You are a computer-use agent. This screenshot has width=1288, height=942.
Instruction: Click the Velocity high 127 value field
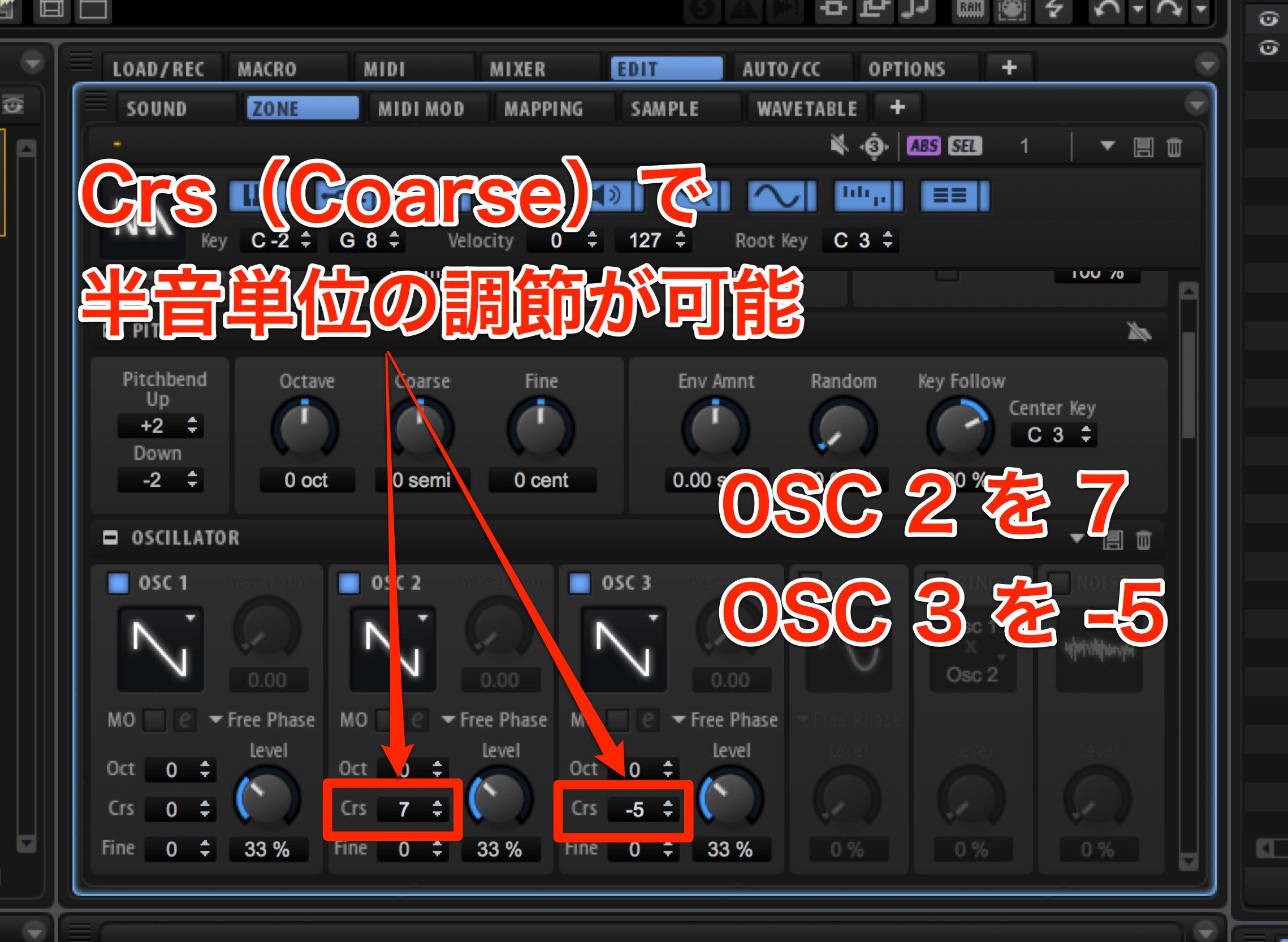click(x=654, y=240)
